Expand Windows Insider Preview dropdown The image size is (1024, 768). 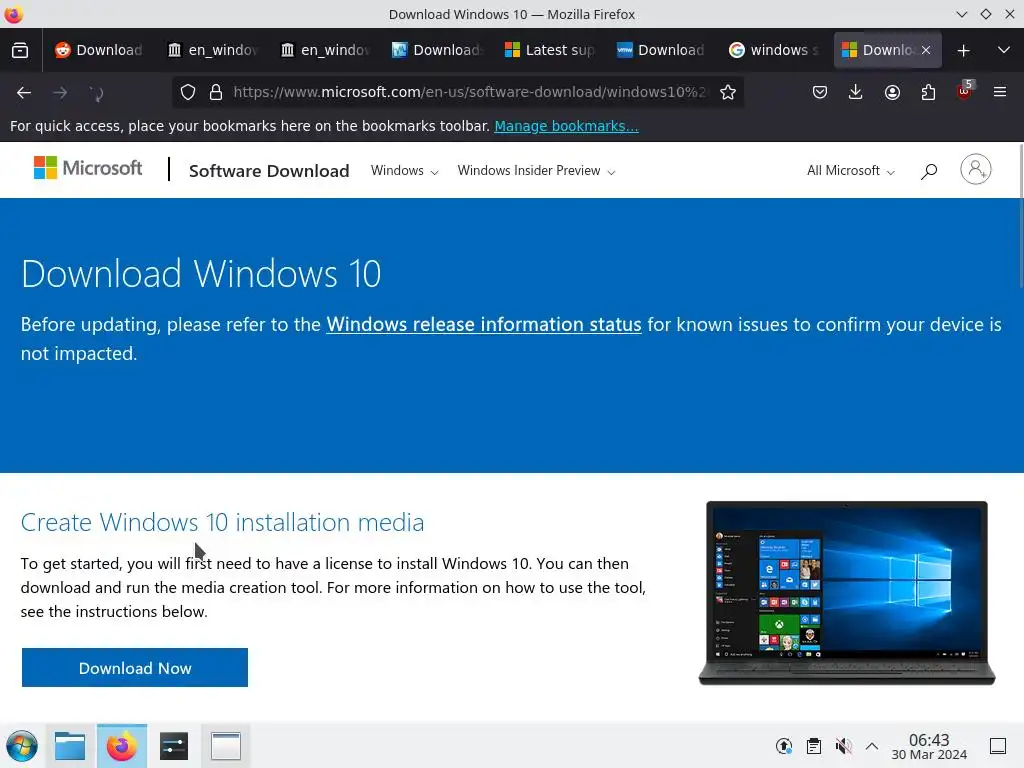(x=536, y=171)
